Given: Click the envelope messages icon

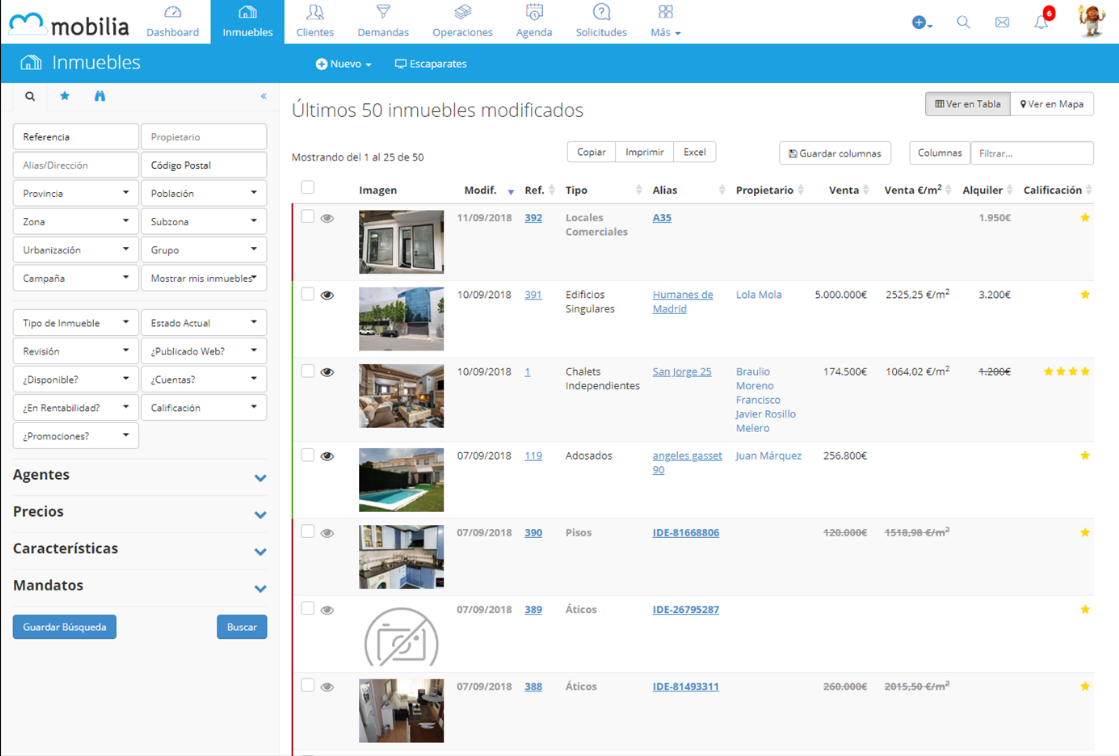Looking at the screenshot, I should pos(1002,22).
